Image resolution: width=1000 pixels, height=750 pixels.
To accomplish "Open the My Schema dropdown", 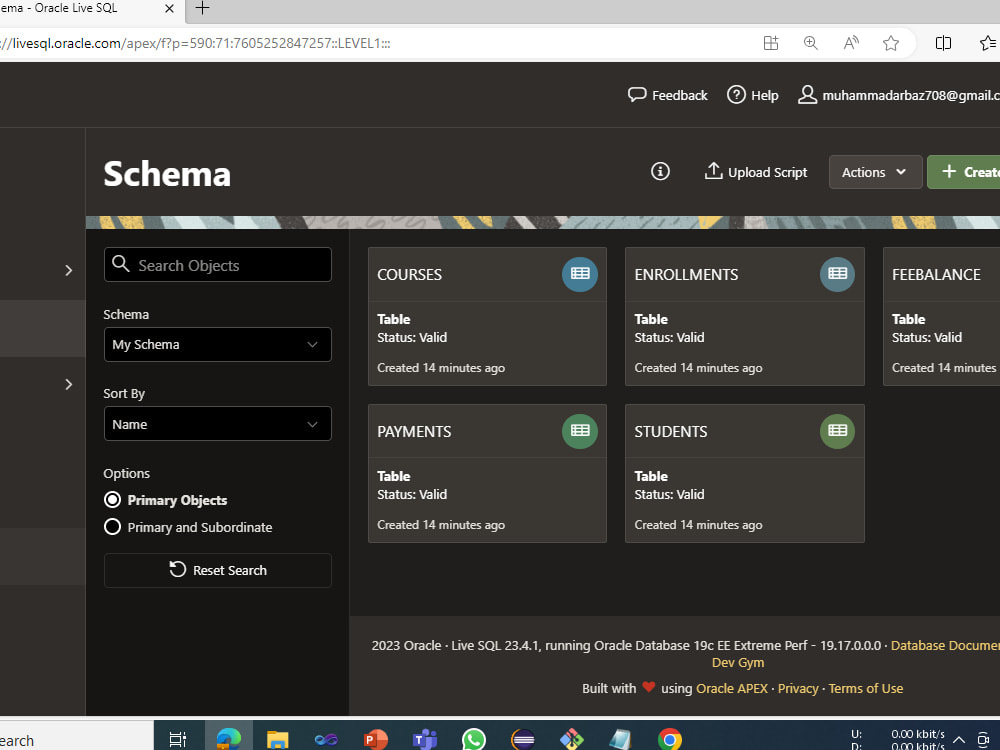I will click(217, 344).
